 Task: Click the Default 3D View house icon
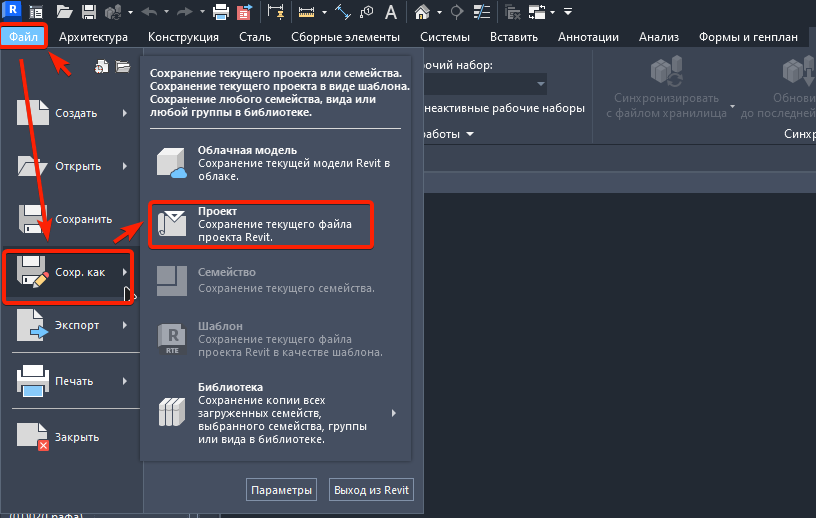tap(422, 11)
